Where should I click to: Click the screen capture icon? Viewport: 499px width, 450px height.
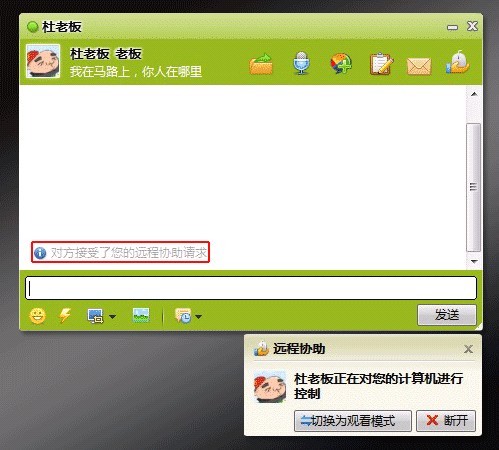[95, 316]
